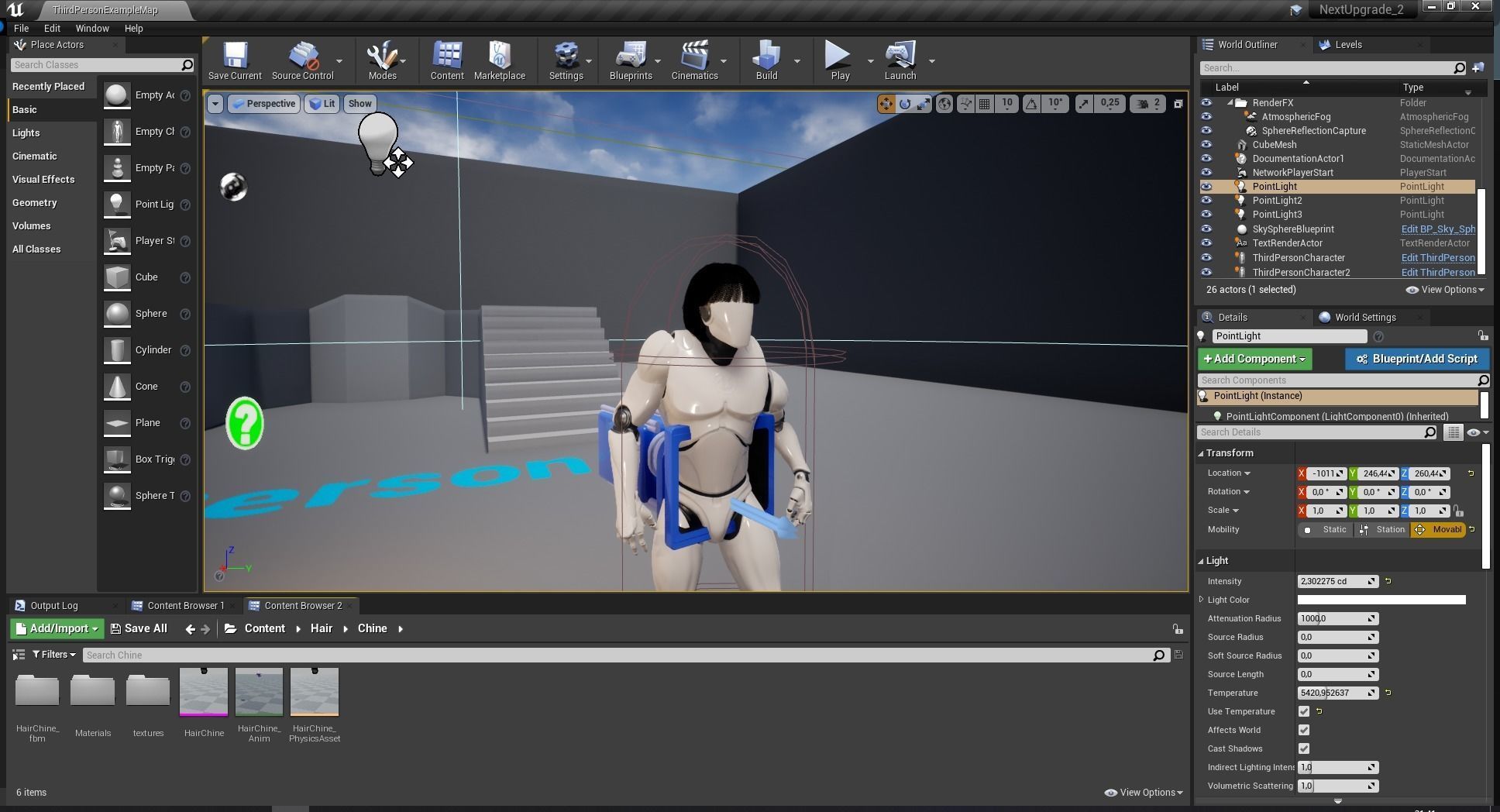This screenshot has height=812, width=1500.
Task: Select the rotate gizmo mode icon
Action: 904,104
